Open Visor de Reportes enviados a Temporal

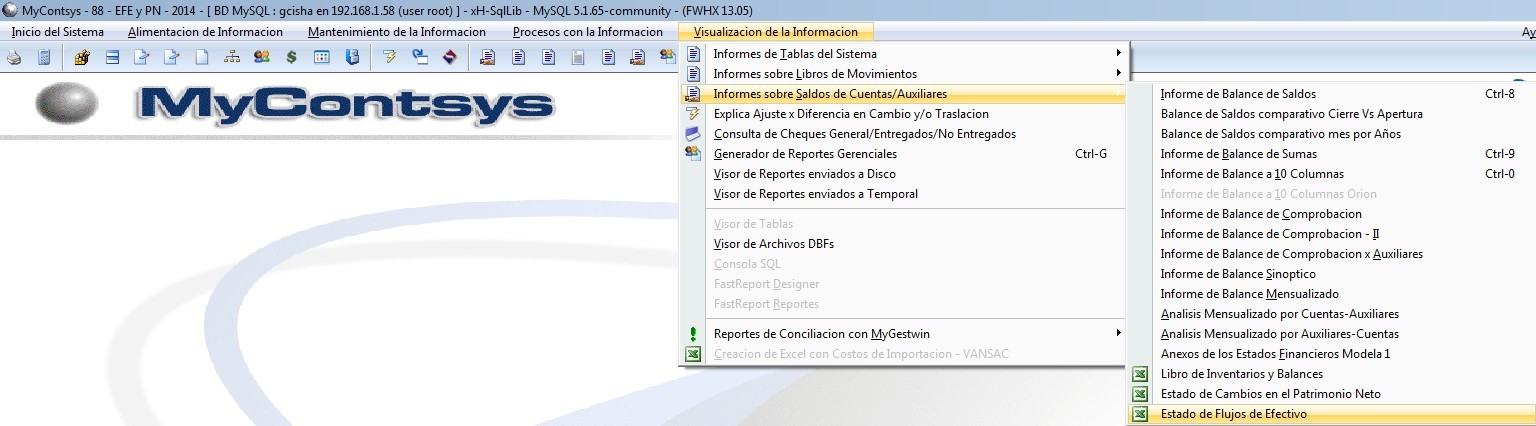click(x=905, y=194)
